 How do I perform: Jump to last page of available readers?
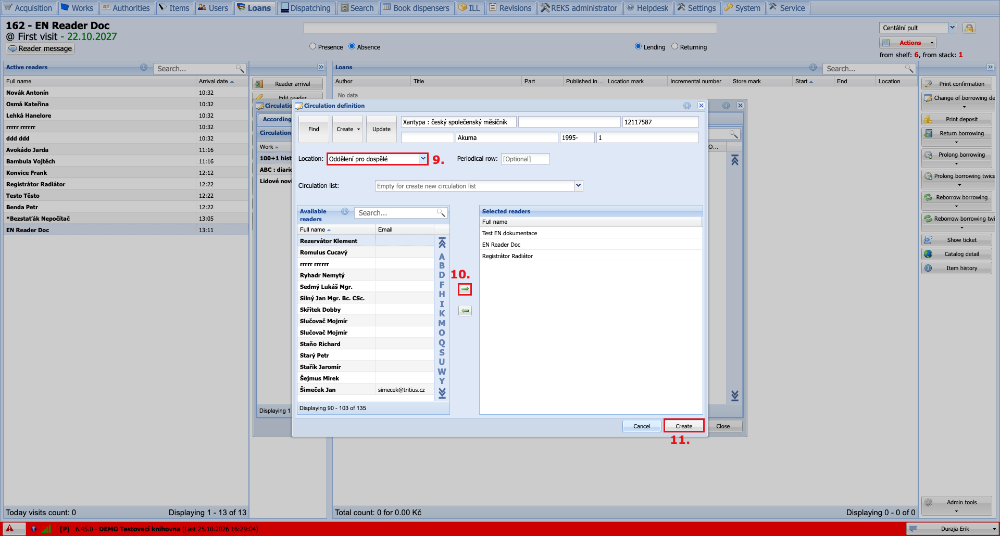pyautogui.click(x=443, y=392)
